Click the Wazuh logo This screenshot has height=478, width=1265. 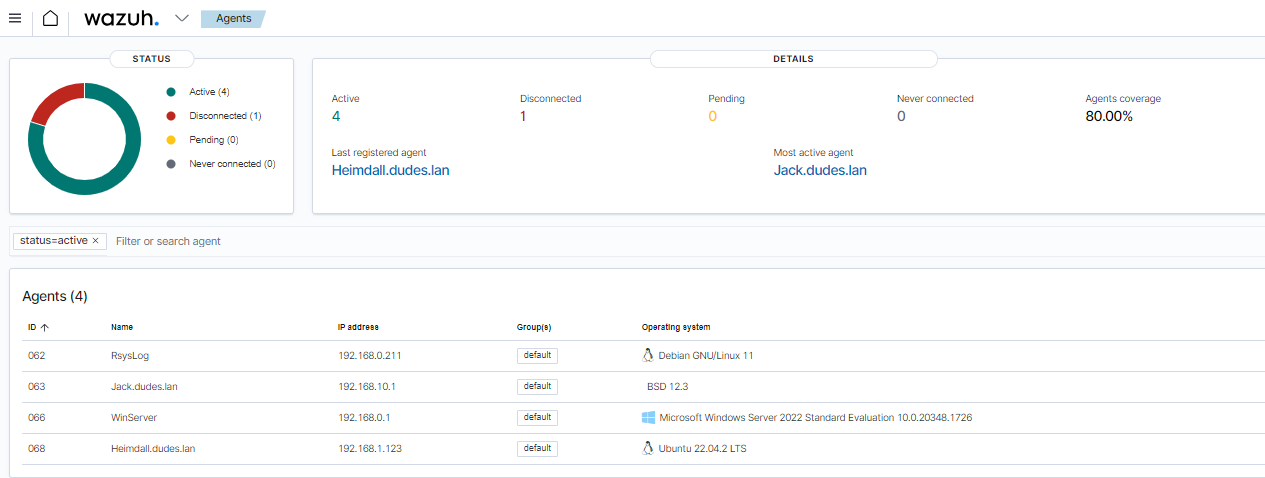point(121,18)
